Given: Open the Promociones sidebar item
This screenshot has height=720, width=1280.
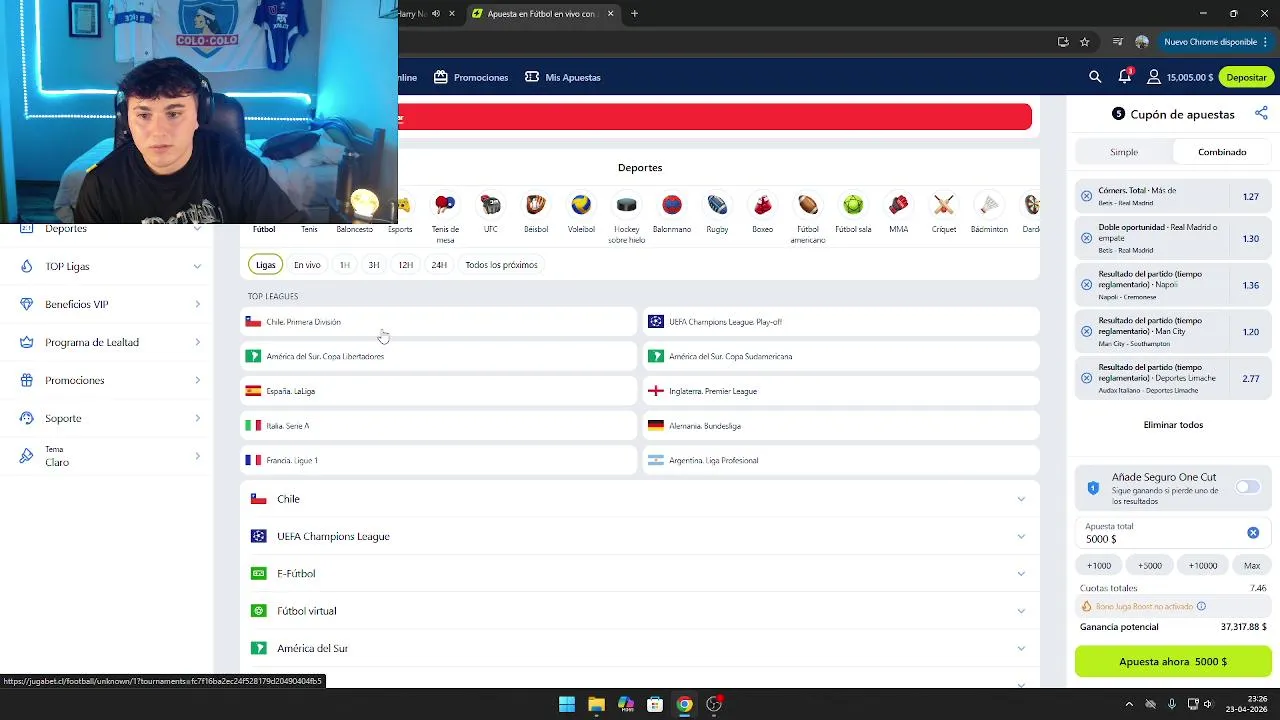Looking at the screenshot, I should tap(110, 380).
